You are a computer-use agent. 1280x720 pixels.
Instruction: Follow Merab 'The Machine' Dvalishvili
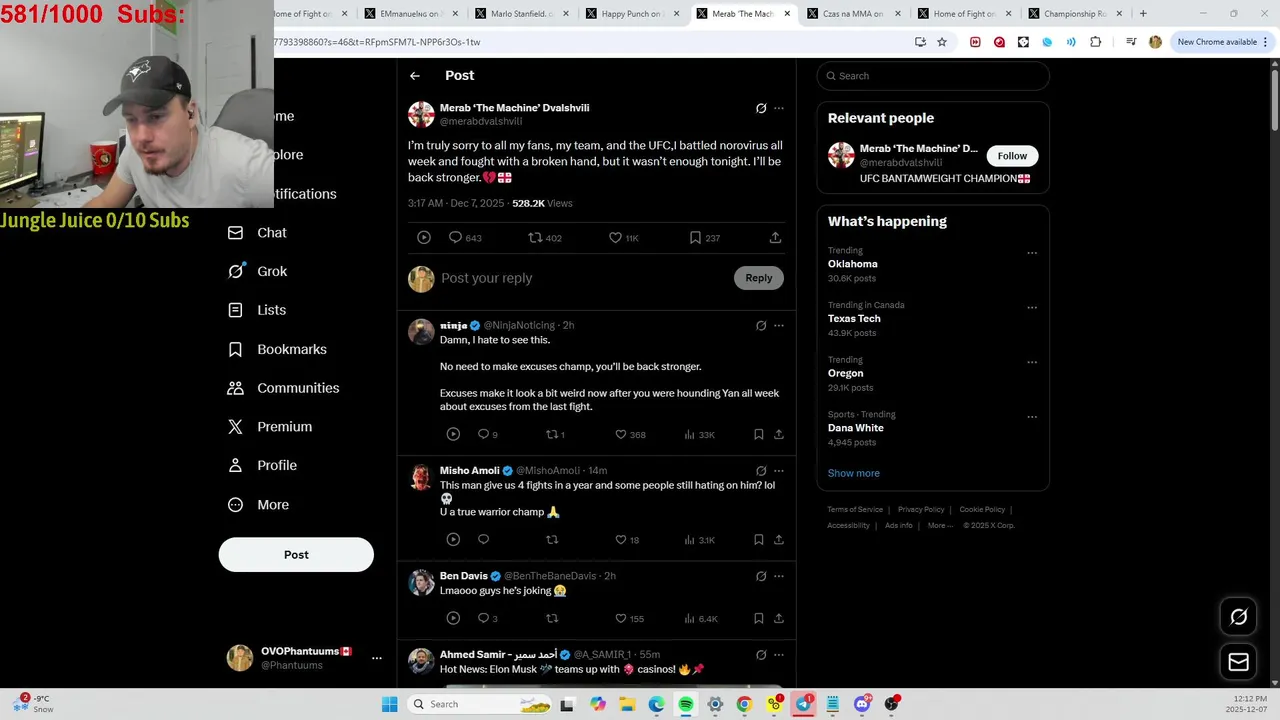(x=1012, y=156)
